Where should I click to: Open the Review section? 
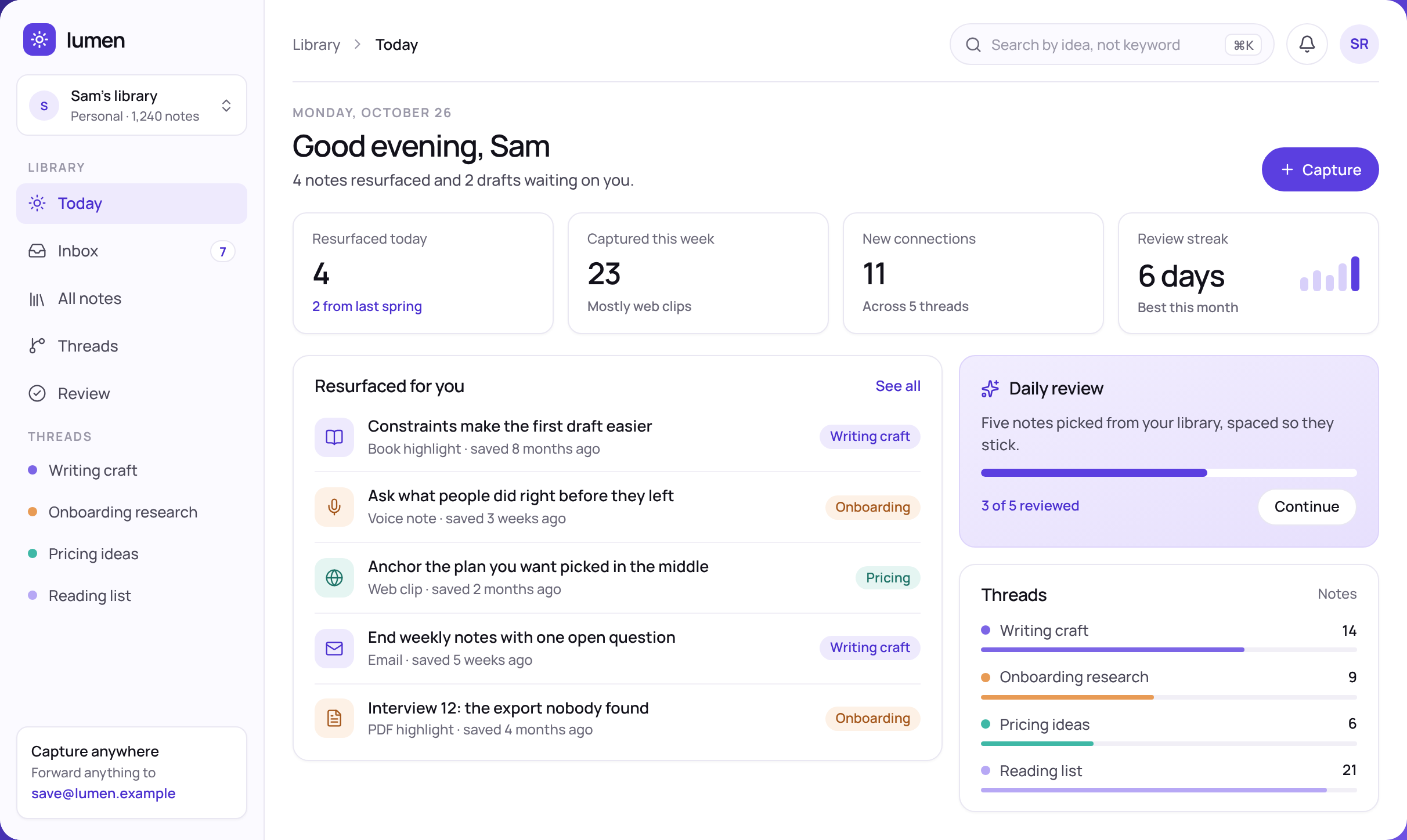(132, 394)
